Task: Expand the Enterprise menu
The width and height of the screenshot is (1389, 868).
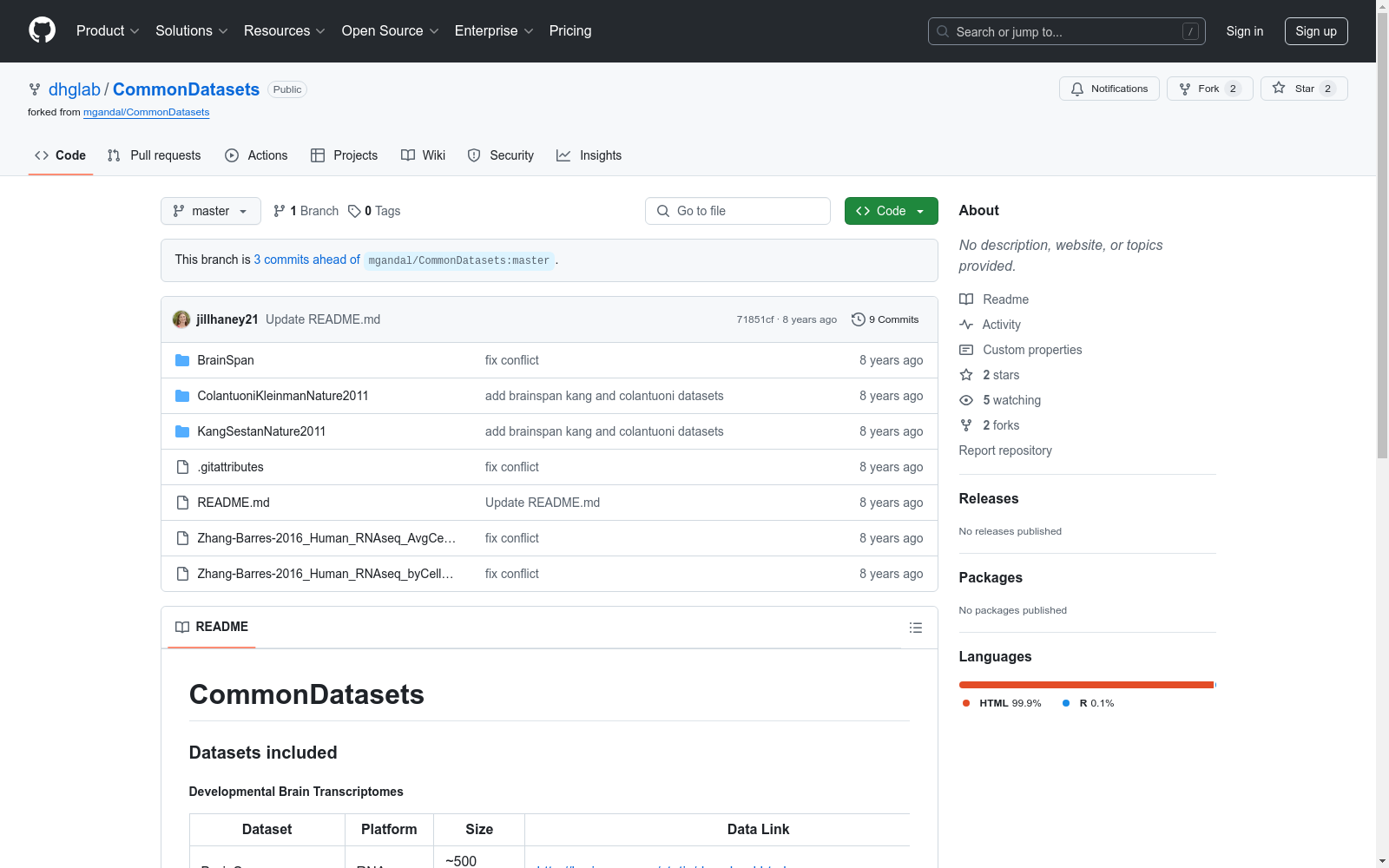Action: 494,31
